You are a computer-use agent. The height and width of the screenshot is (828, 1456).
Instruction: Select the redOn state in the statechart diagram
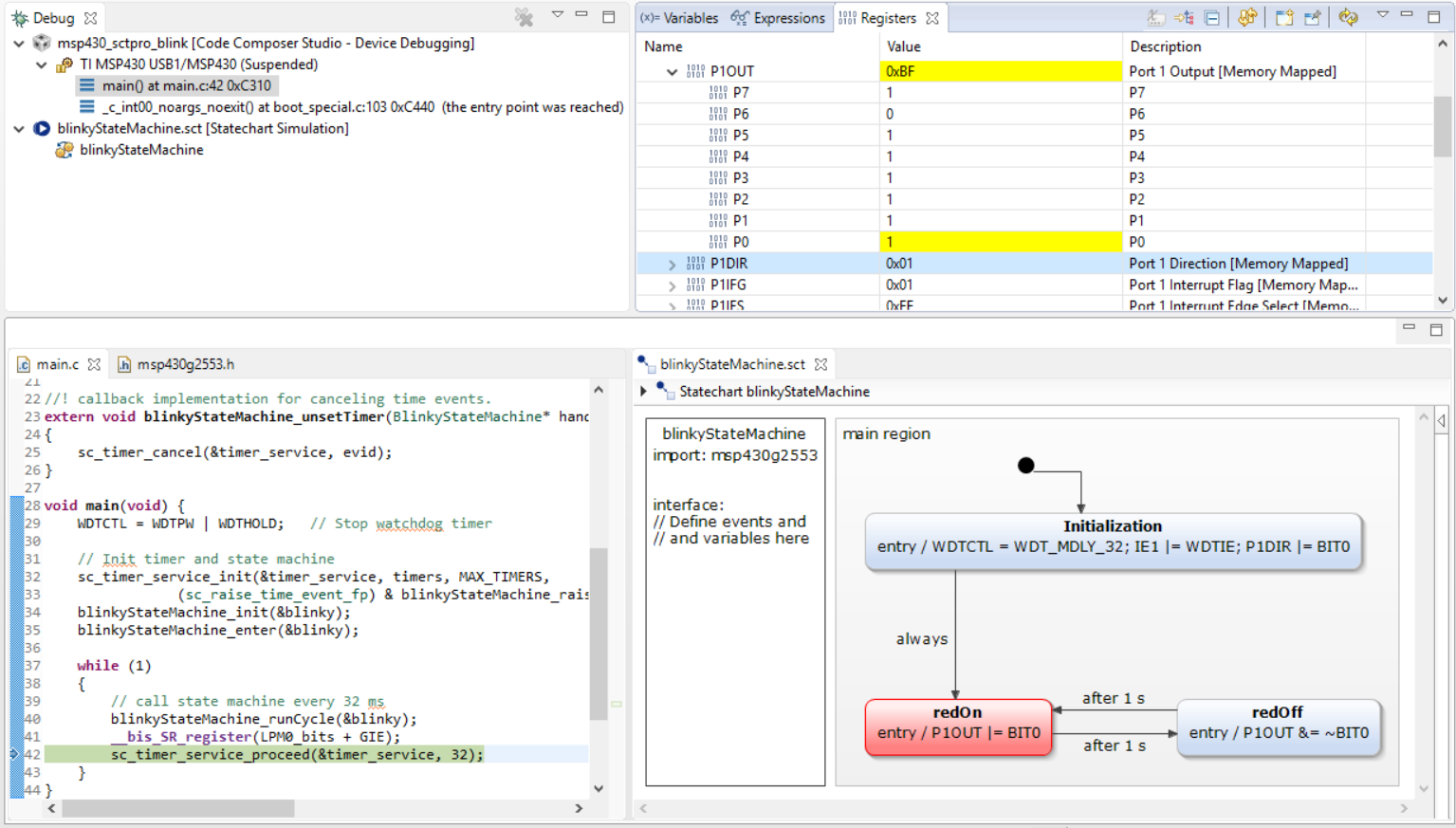click(958, 723)
